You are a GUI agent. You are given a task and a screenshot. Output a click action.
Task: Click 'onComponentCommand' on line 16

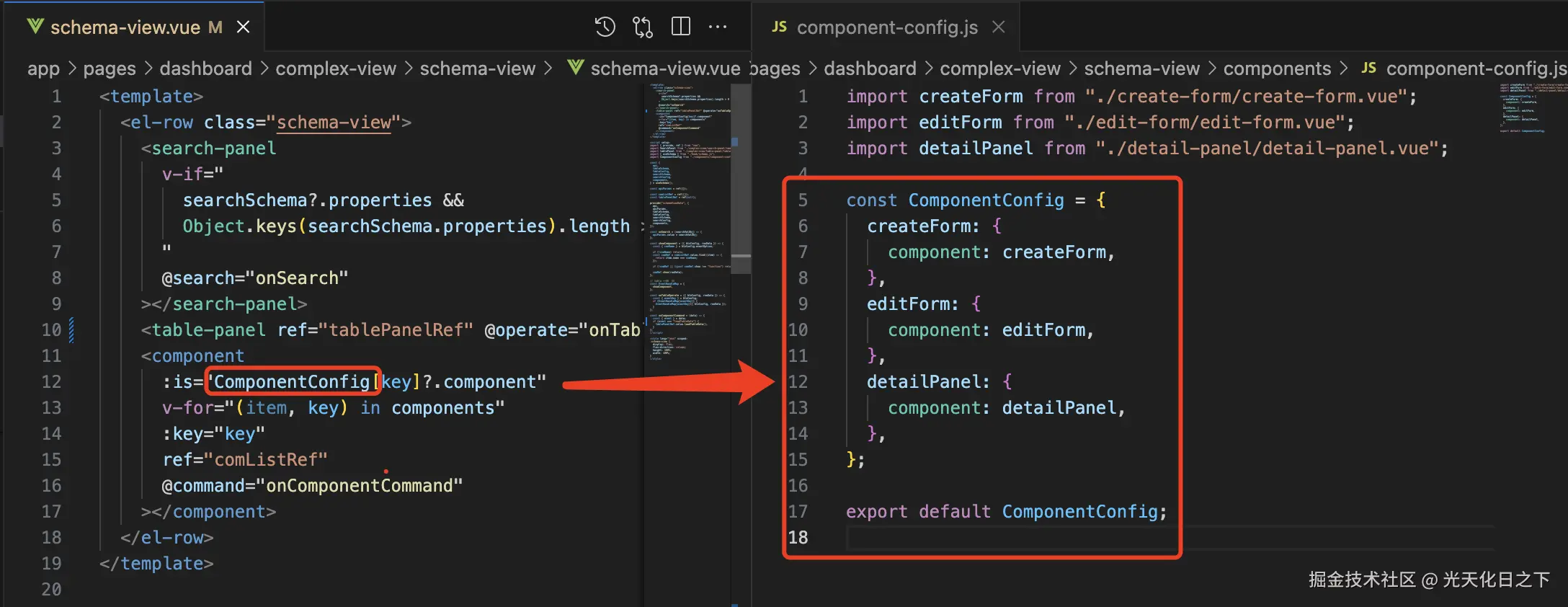click(360, 485)
